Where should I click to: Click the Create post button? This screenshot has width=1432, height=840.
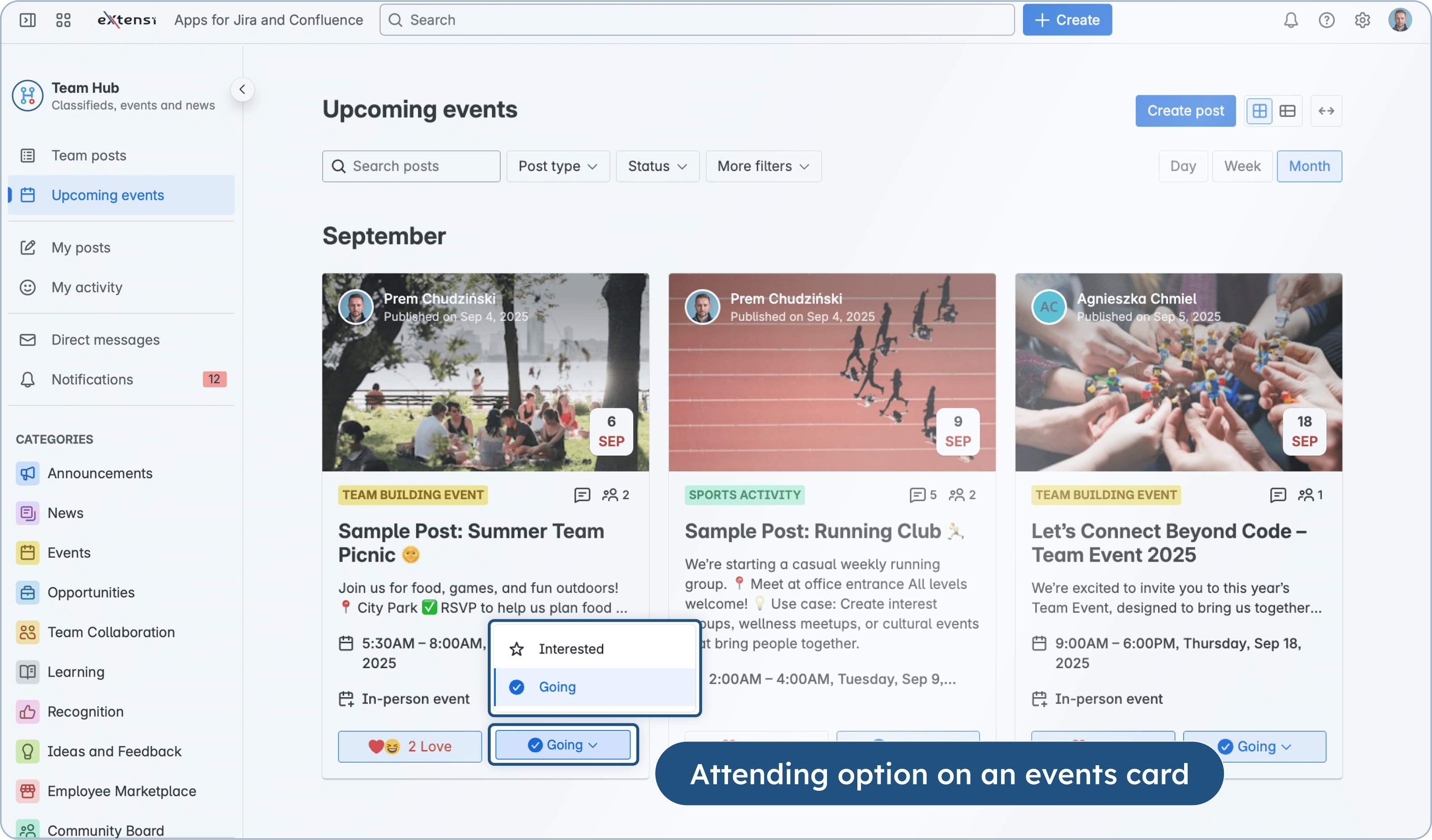point(1185,111)
